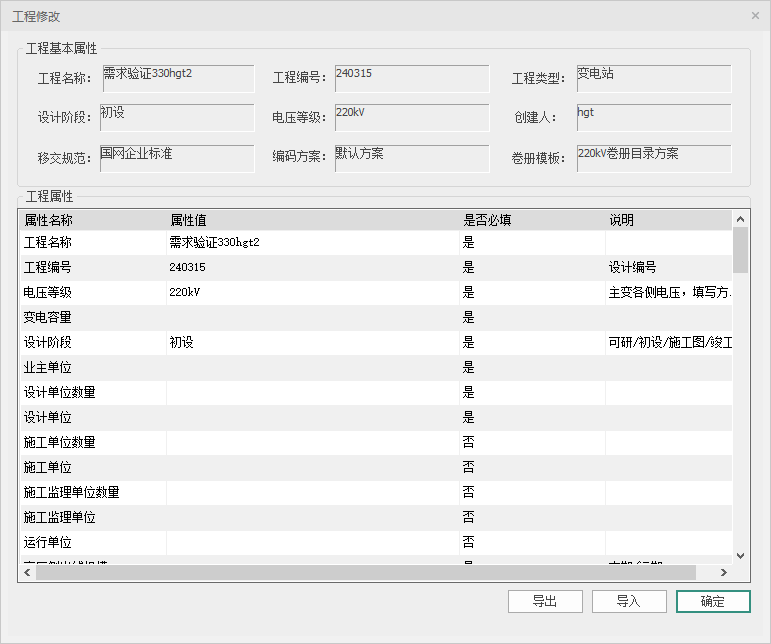771x644 pixels.
Task: Click the 说明 column header
Action: pos(666,220)
